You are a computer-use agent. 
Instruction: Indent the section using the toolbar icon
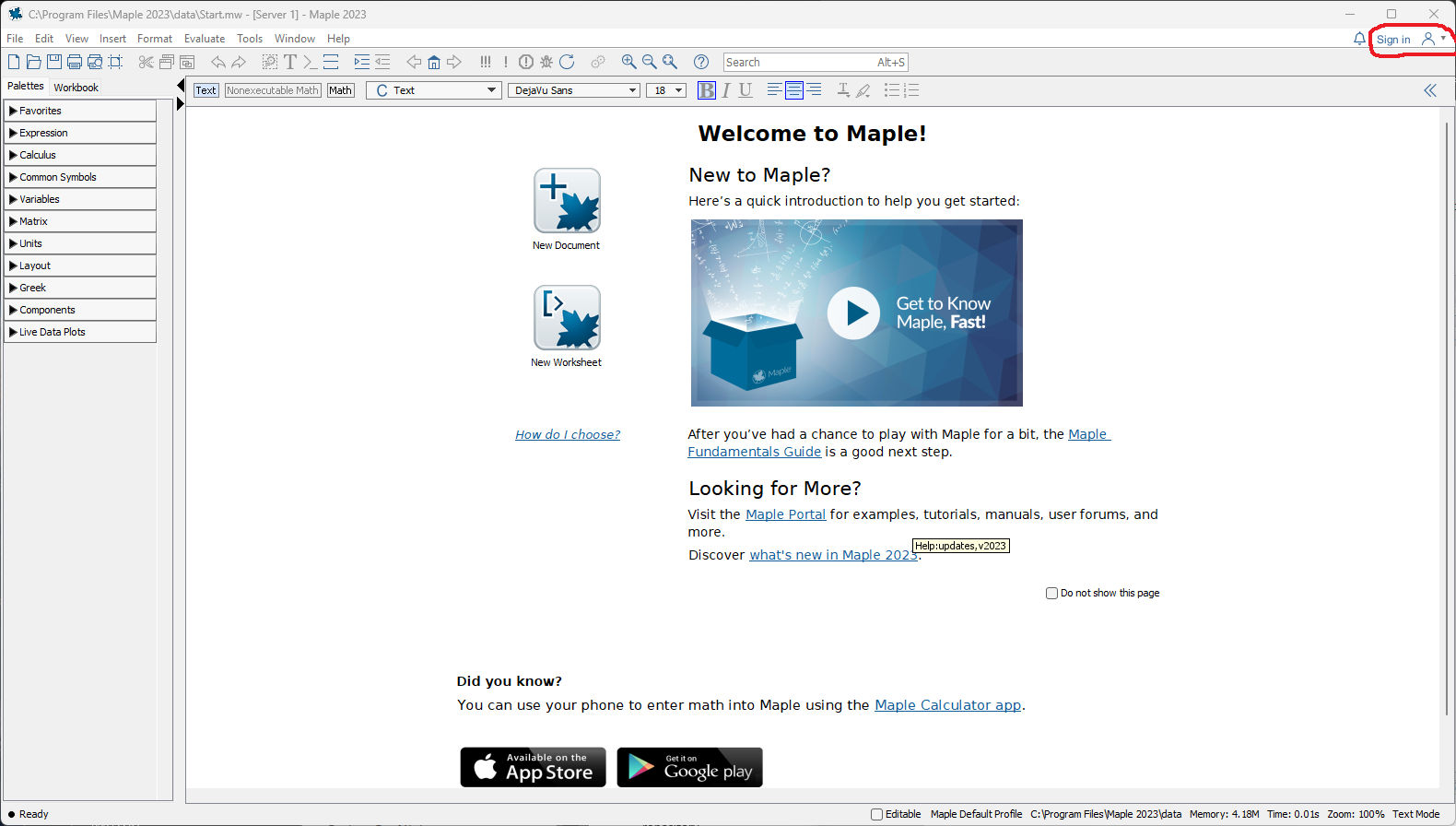click(362, 62)
